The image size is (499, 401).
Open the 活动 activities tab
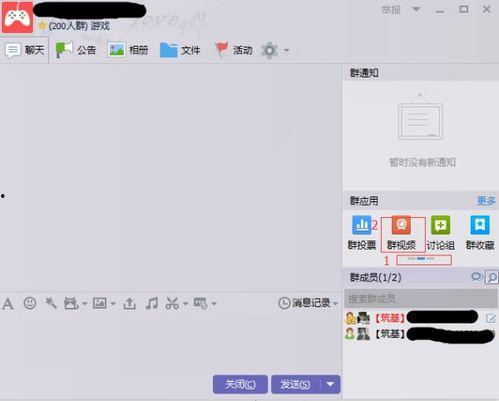pos(234,50)
